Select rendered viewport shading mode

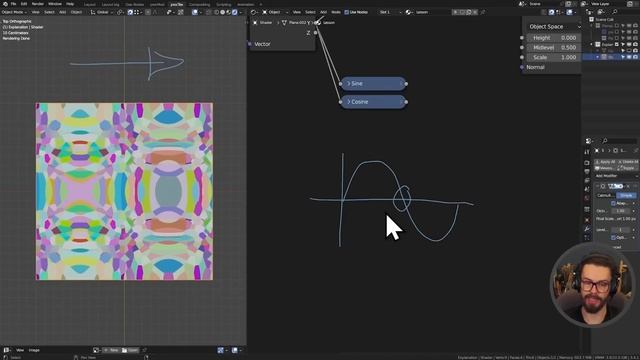point(235,12)
